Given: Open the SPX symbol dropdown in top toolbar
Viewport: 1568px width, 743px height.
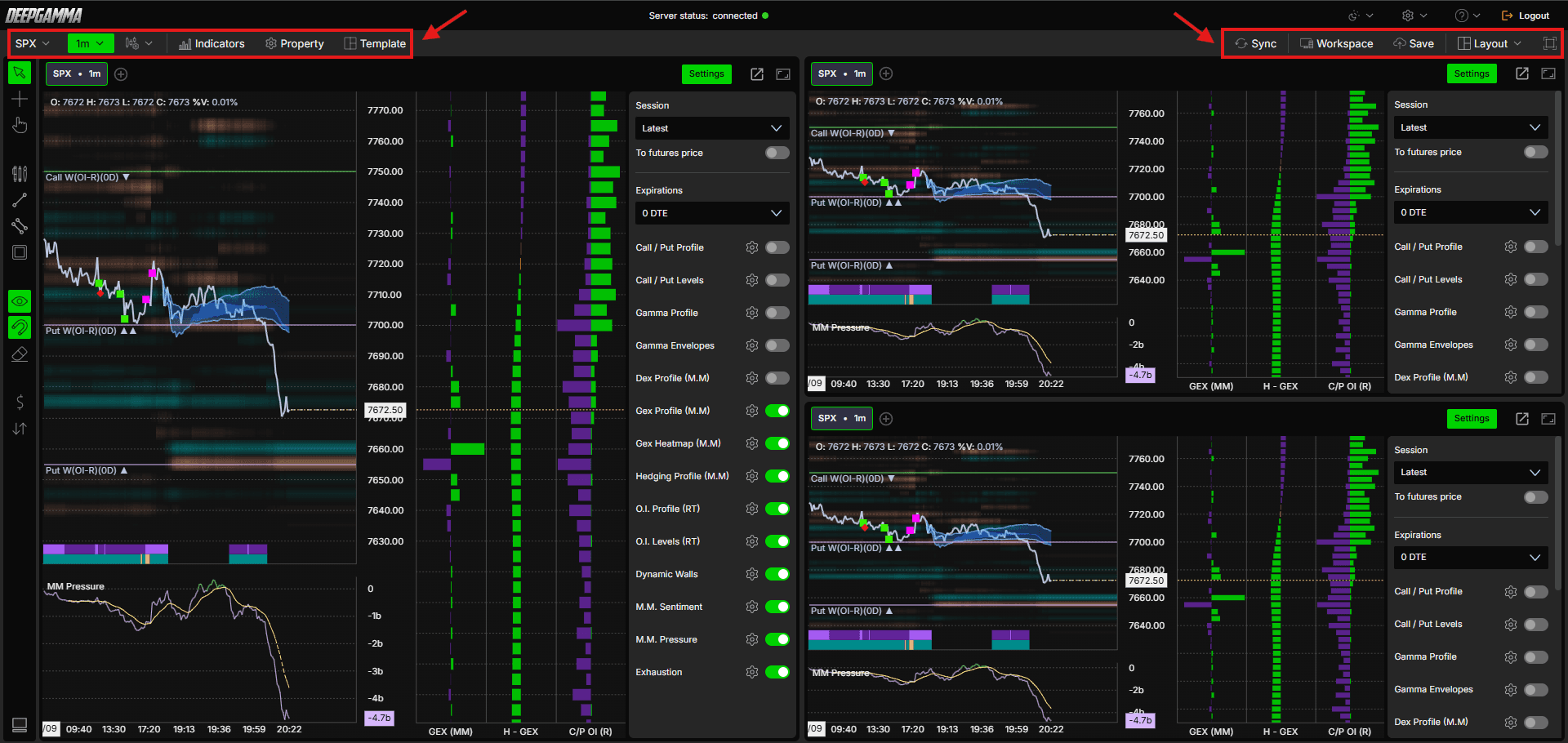Looking at the screenshot, I should tap(33, 43).
